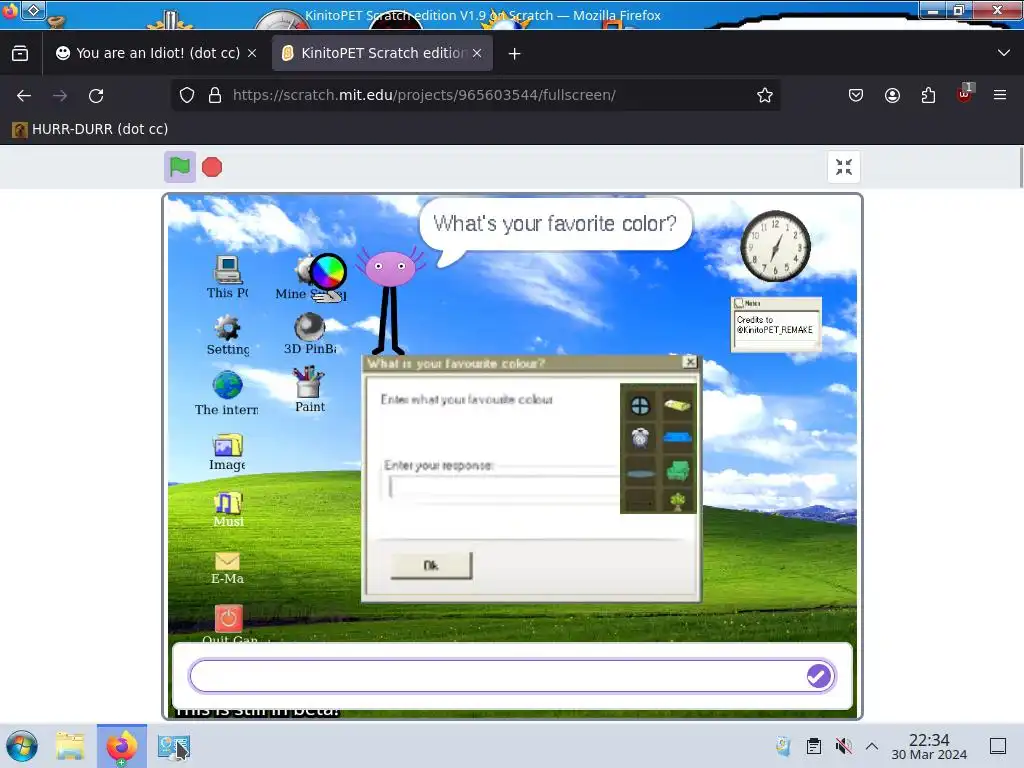Open the extensions puzzle icon
1024x768 pixels.
(x=928, y=95)
